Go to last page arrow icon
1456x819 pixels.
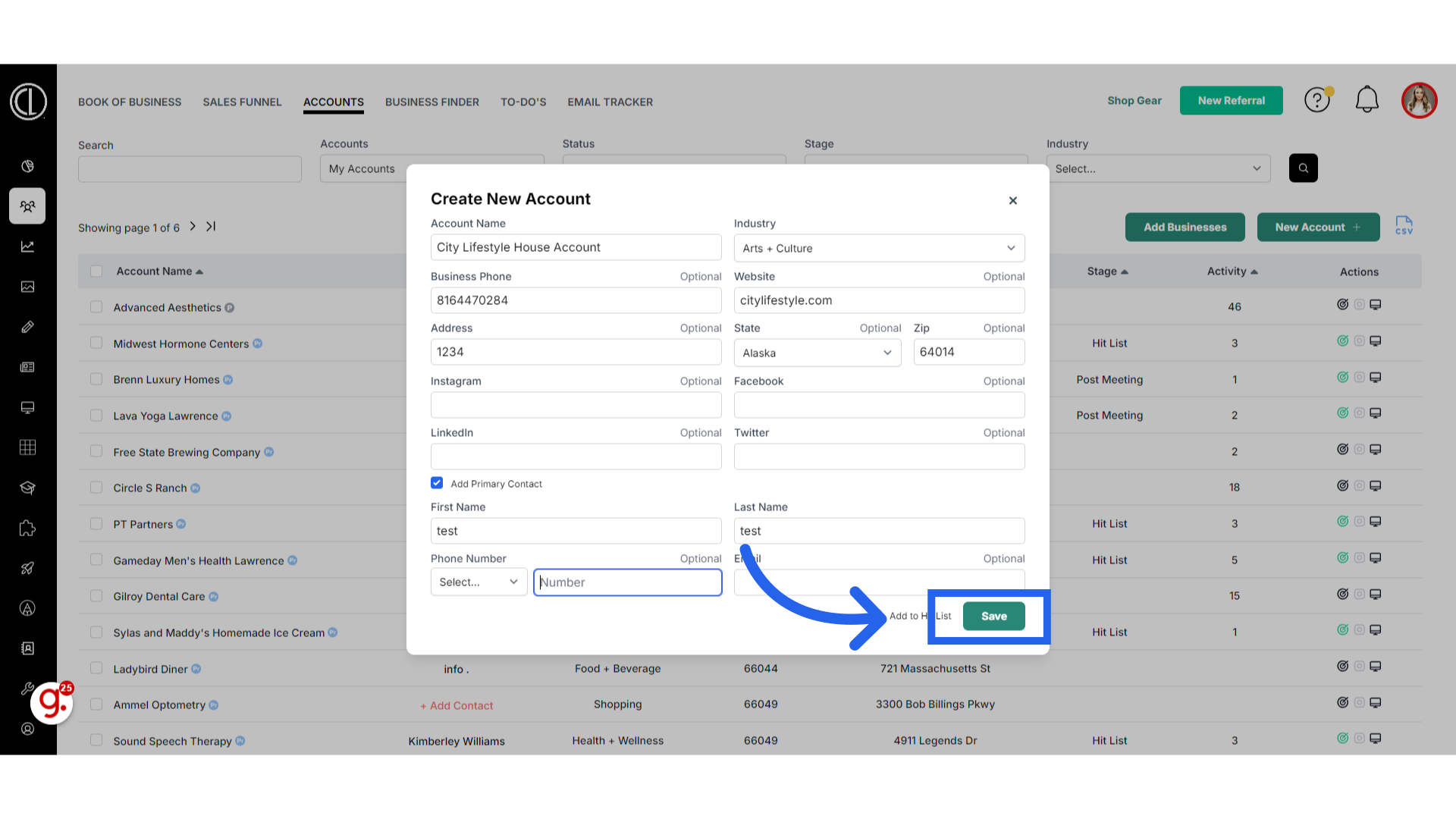[211, 227]
